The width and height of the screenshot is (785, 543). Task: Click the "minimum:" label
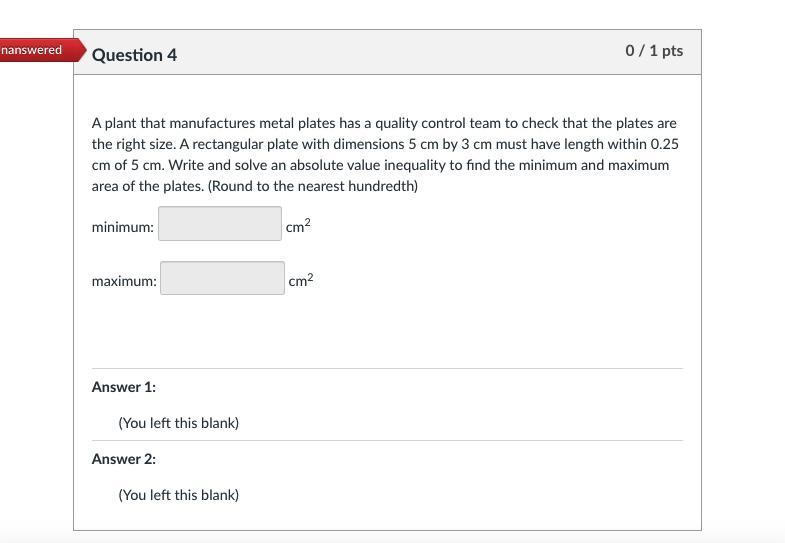(x=123, y=228)
